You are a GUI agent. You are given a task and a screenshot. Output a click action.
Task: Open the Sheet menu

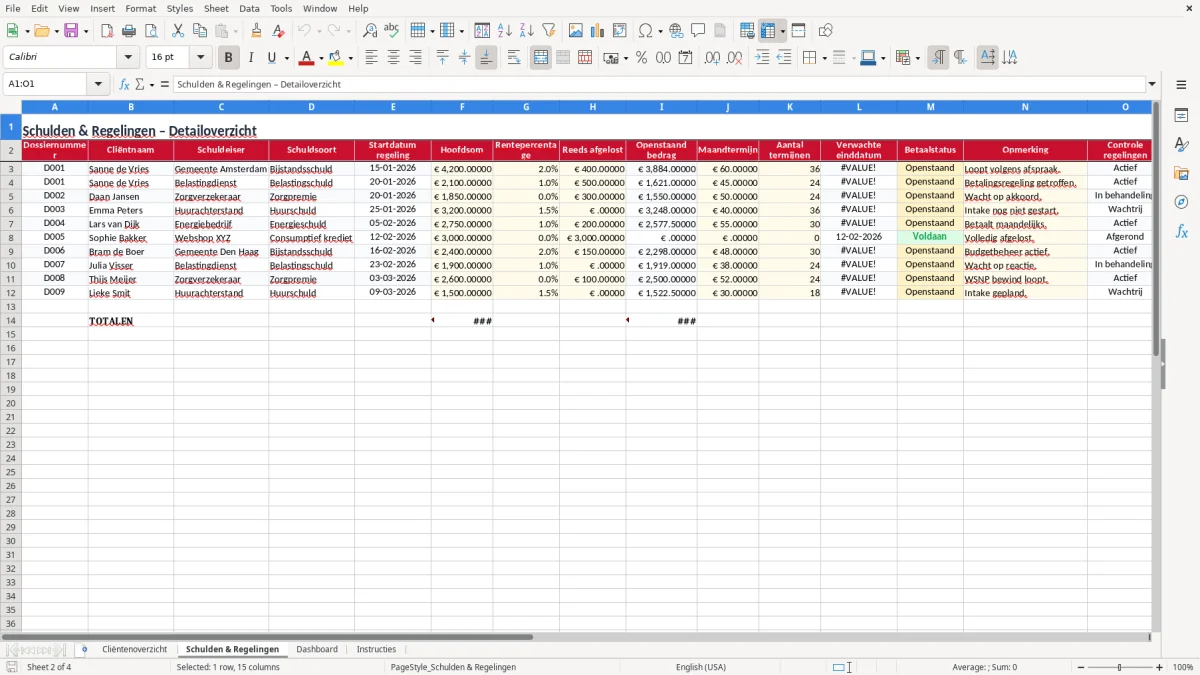(x=216, y=8)
